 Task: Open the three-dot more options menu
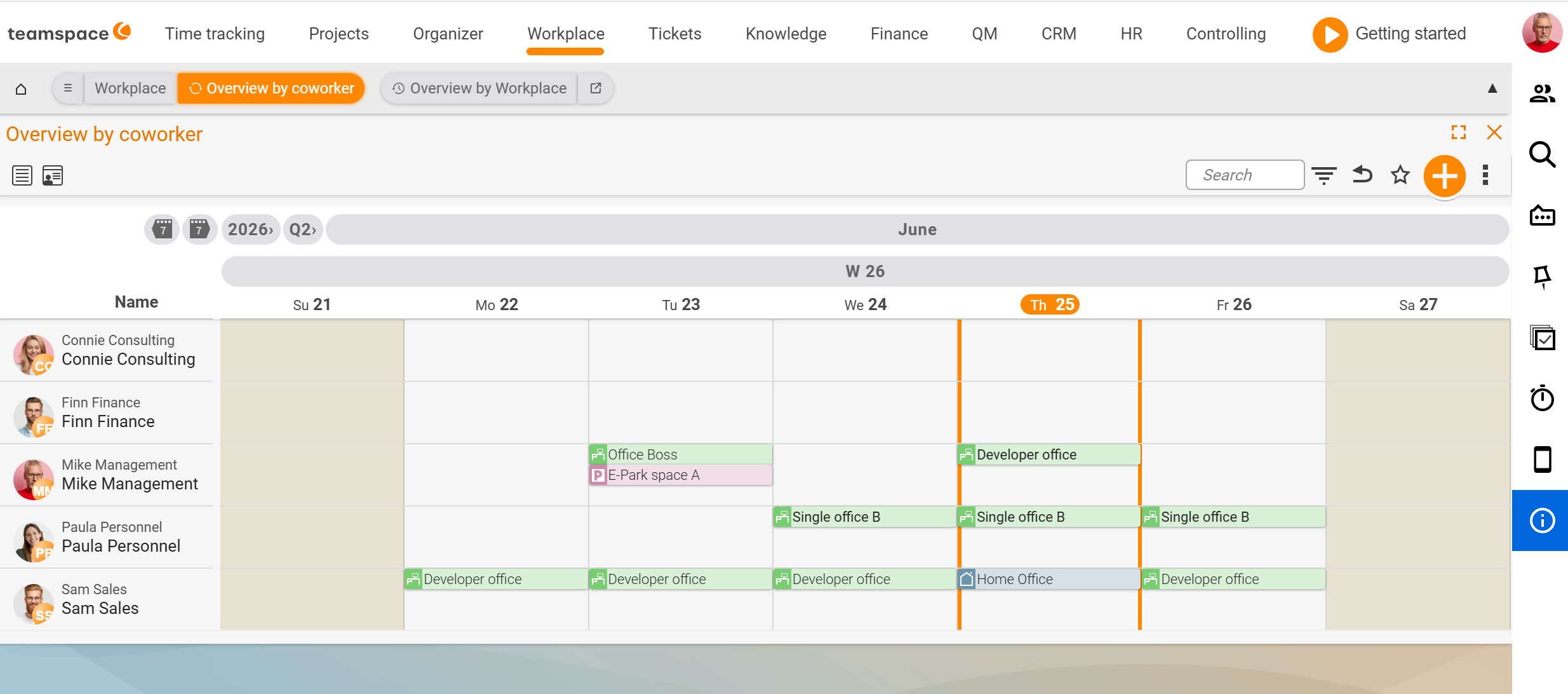pyautogui.click(x=1485, y=175)
